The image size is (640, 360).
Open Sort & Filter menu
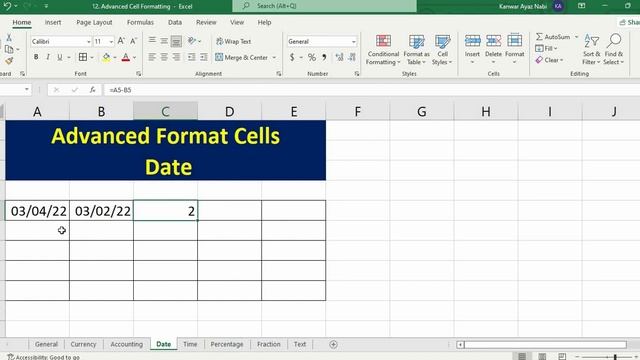tap(591, 49)
